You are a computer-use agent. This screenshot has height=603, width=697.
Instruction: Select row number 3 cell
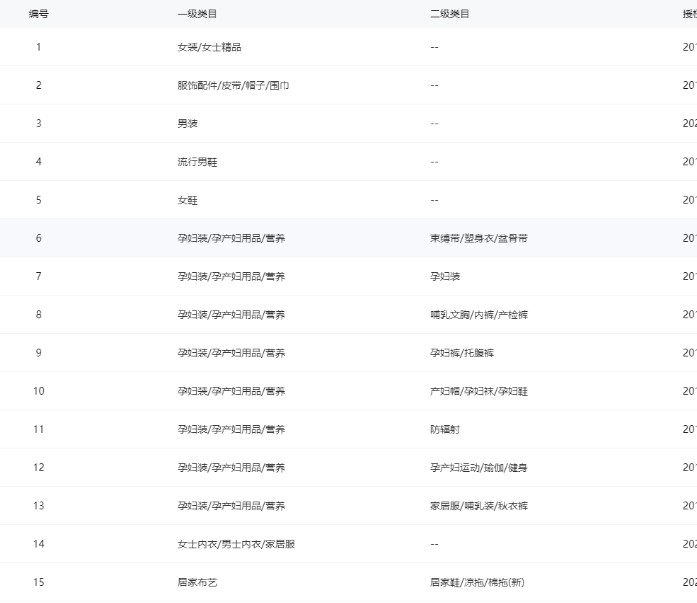39,124
